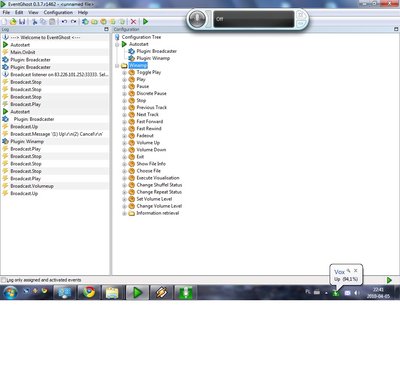
Task: Click the Log panel header button
Action: point(106,29)
